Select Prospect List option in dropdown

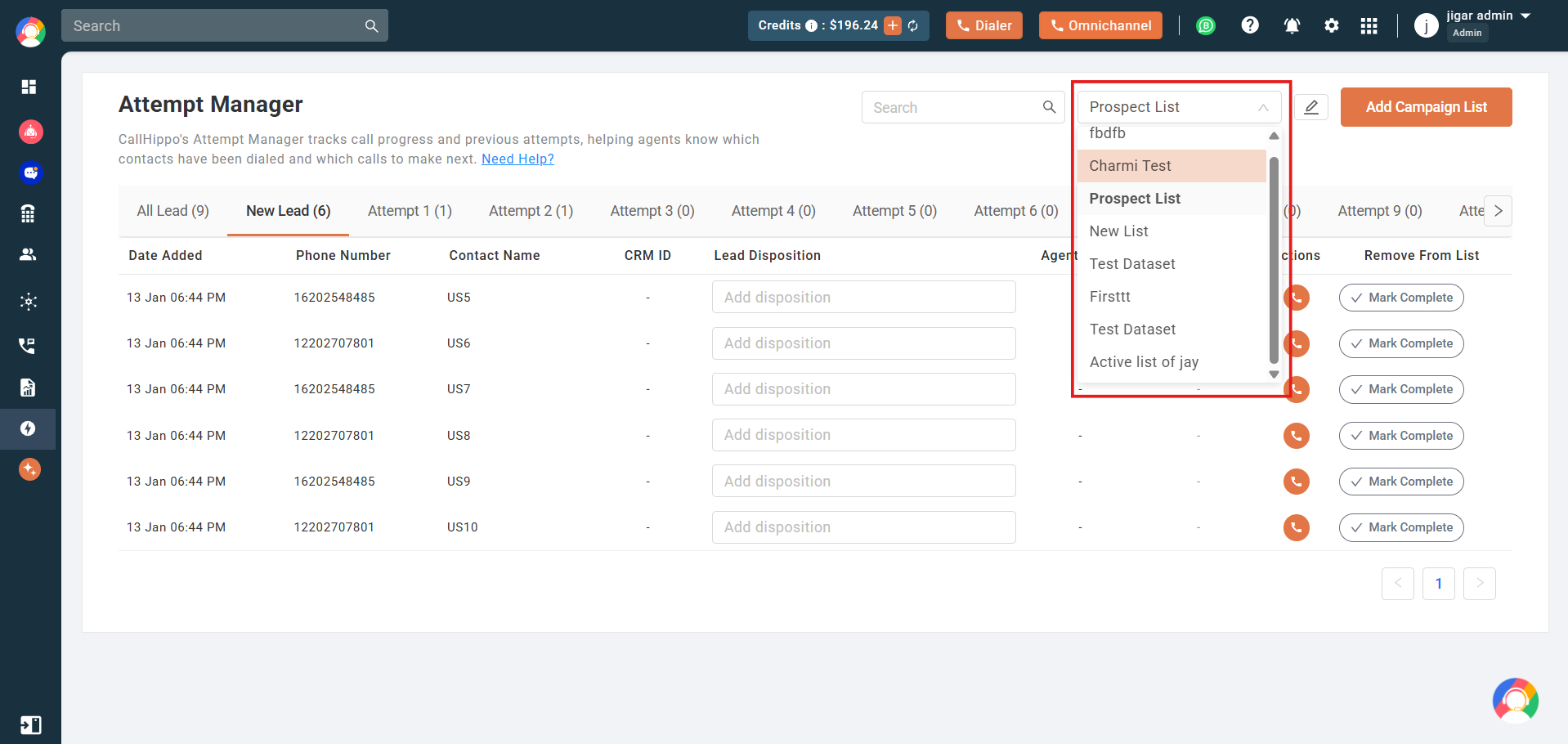pos(1172,199)
